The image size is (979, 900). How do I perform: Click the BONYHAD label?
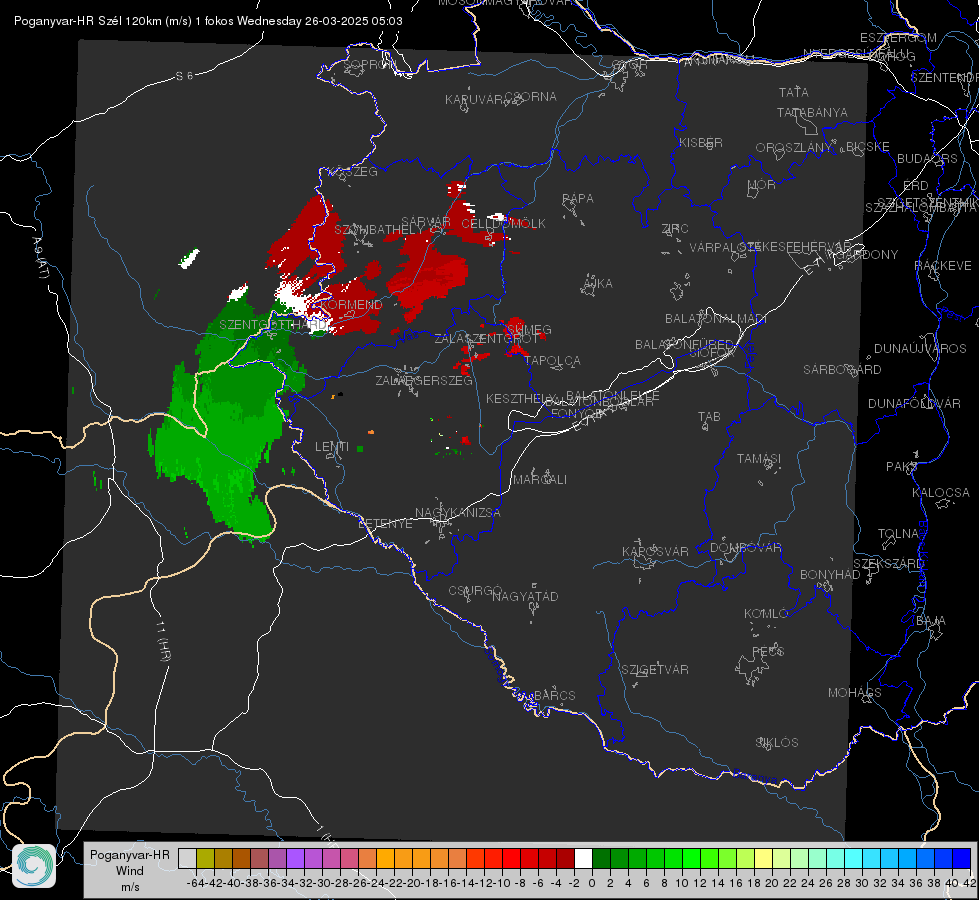click(x=830, y=575)
